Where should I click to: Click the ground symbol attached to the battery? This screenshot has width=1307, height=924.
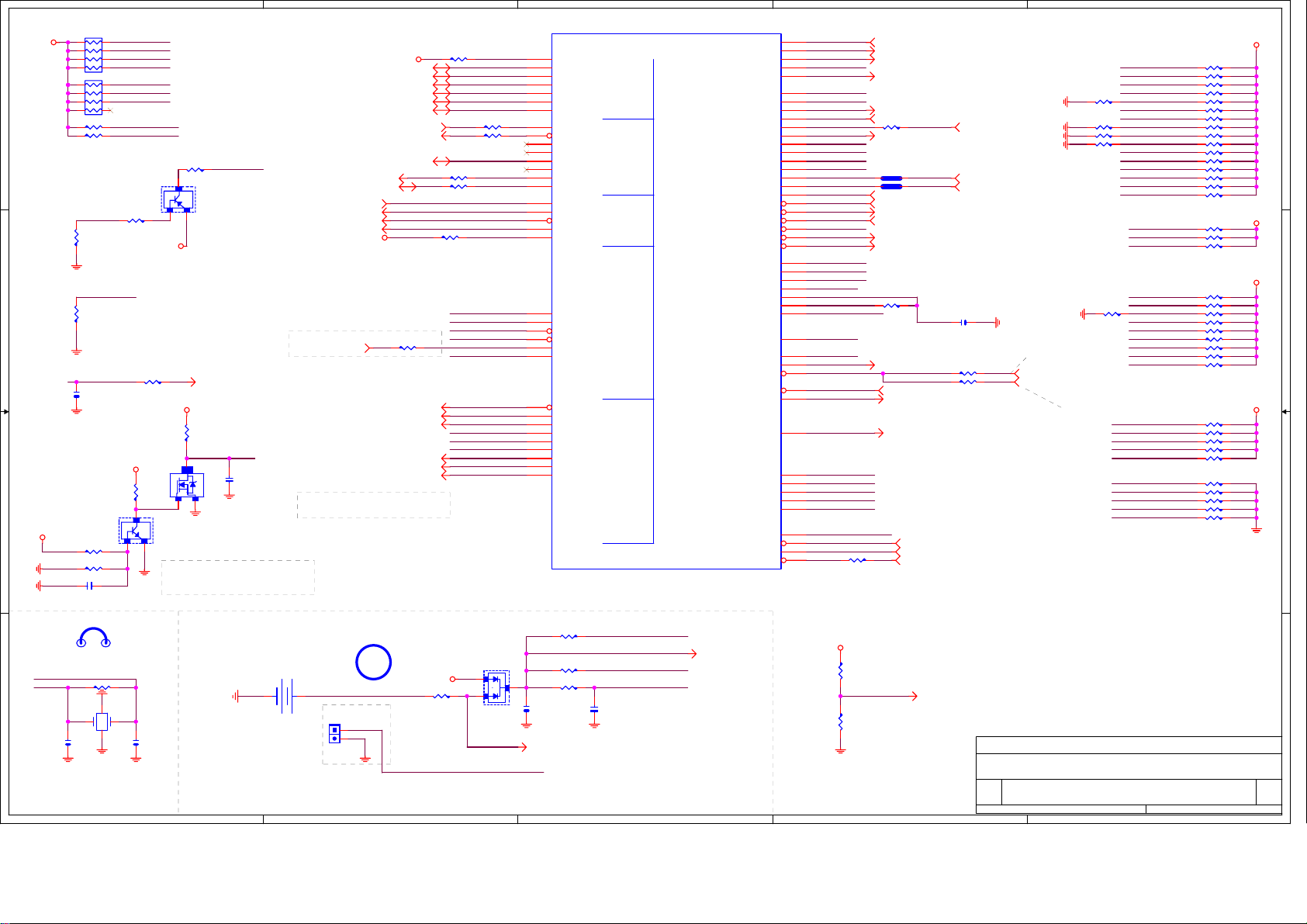pos(234,697)
